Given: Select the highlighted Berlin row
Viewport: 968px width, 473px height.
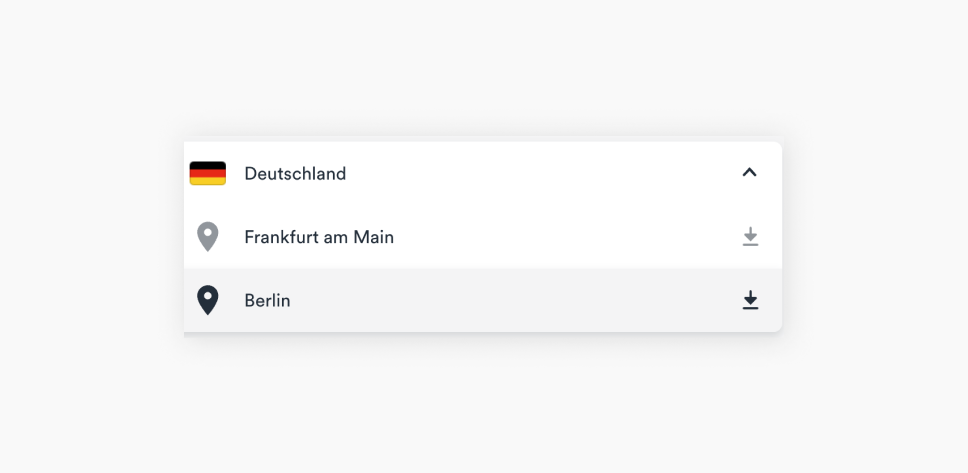Looking at the screenshot, I should click(x=483, y=300).
